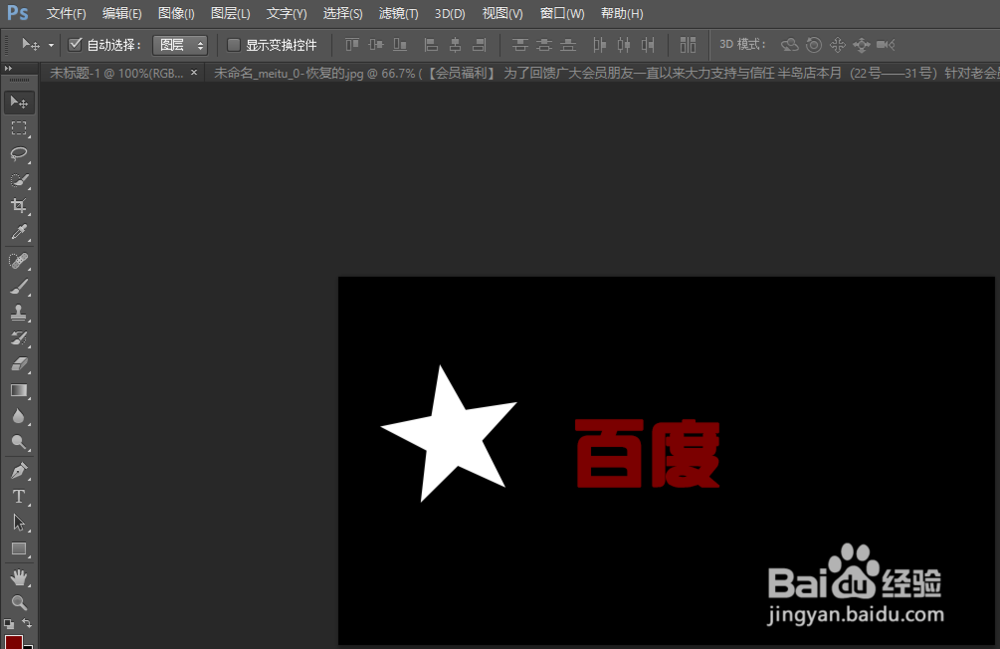The image size is (1000, 649).
Task: Click Align right edges icon
Action: (x=479, y=45)
